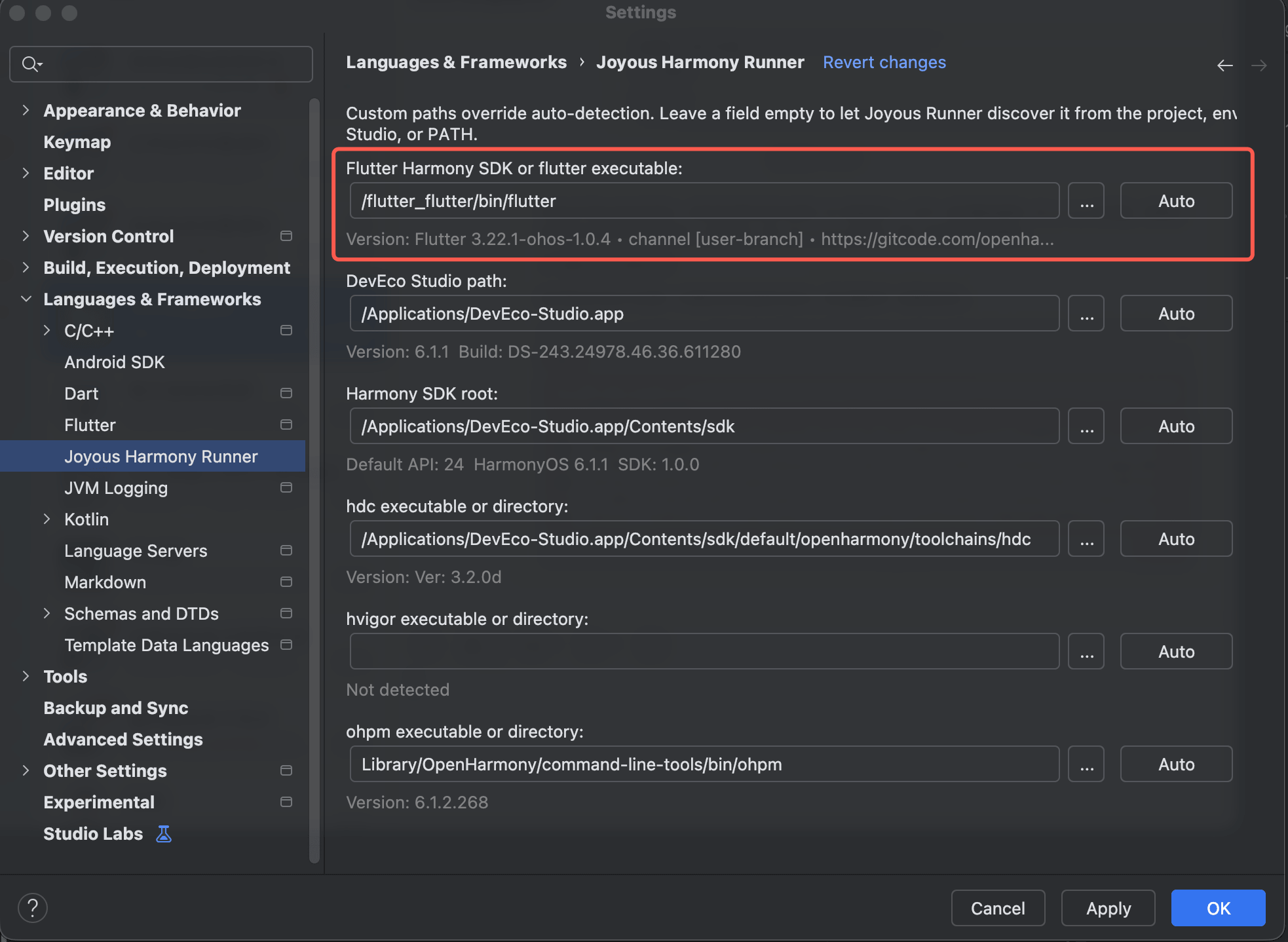
Task: Click the Cancel button
Action: (x=998, y=908)
